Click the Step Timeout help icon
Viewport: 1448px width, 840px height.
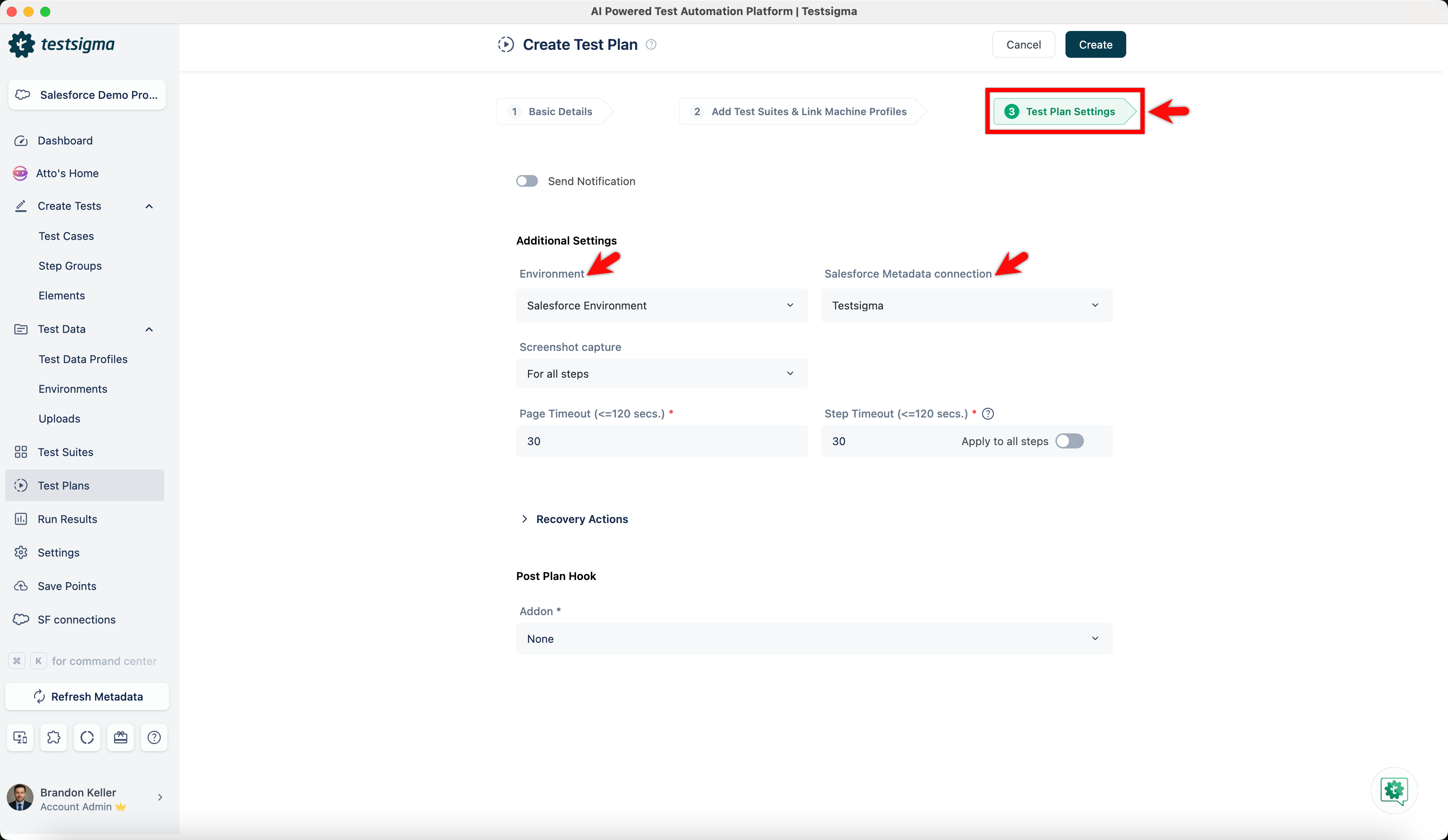pyautogui.click(x=988, y=413)
